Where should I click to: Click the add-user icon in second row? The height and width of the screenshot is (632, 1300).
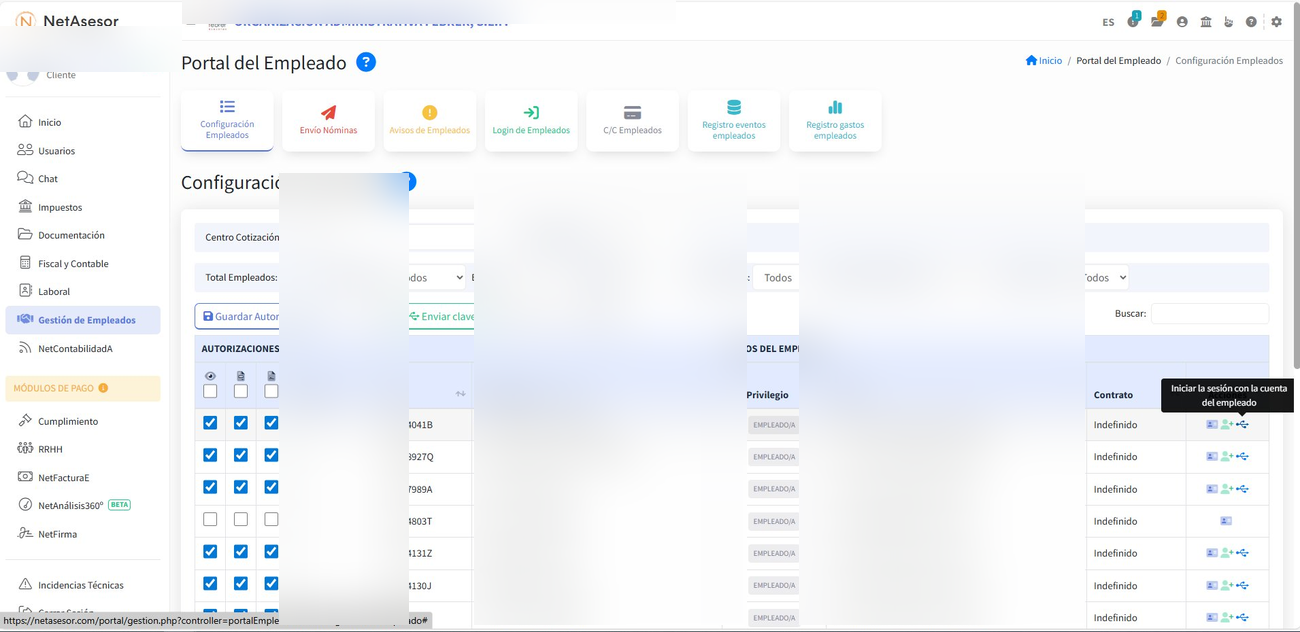(1227, 457)
